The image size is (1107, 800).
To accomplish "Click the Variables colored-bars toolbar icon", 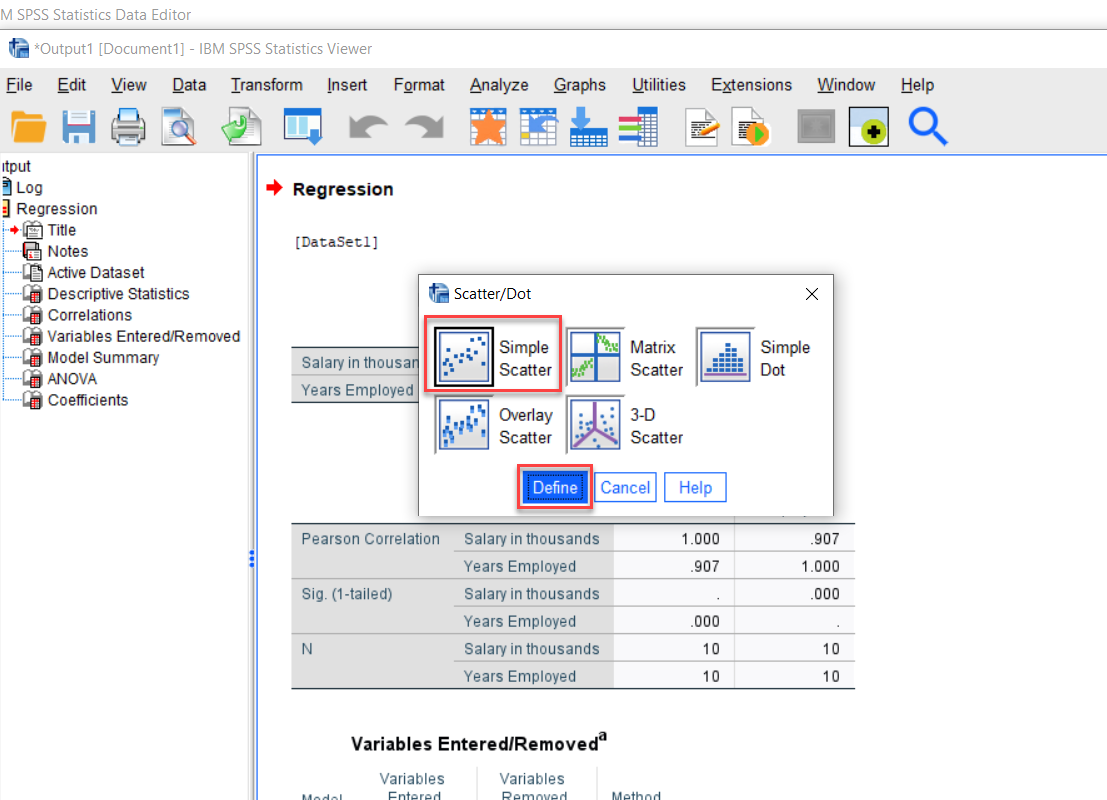I will pyautogui.click(x=638, y=128).
